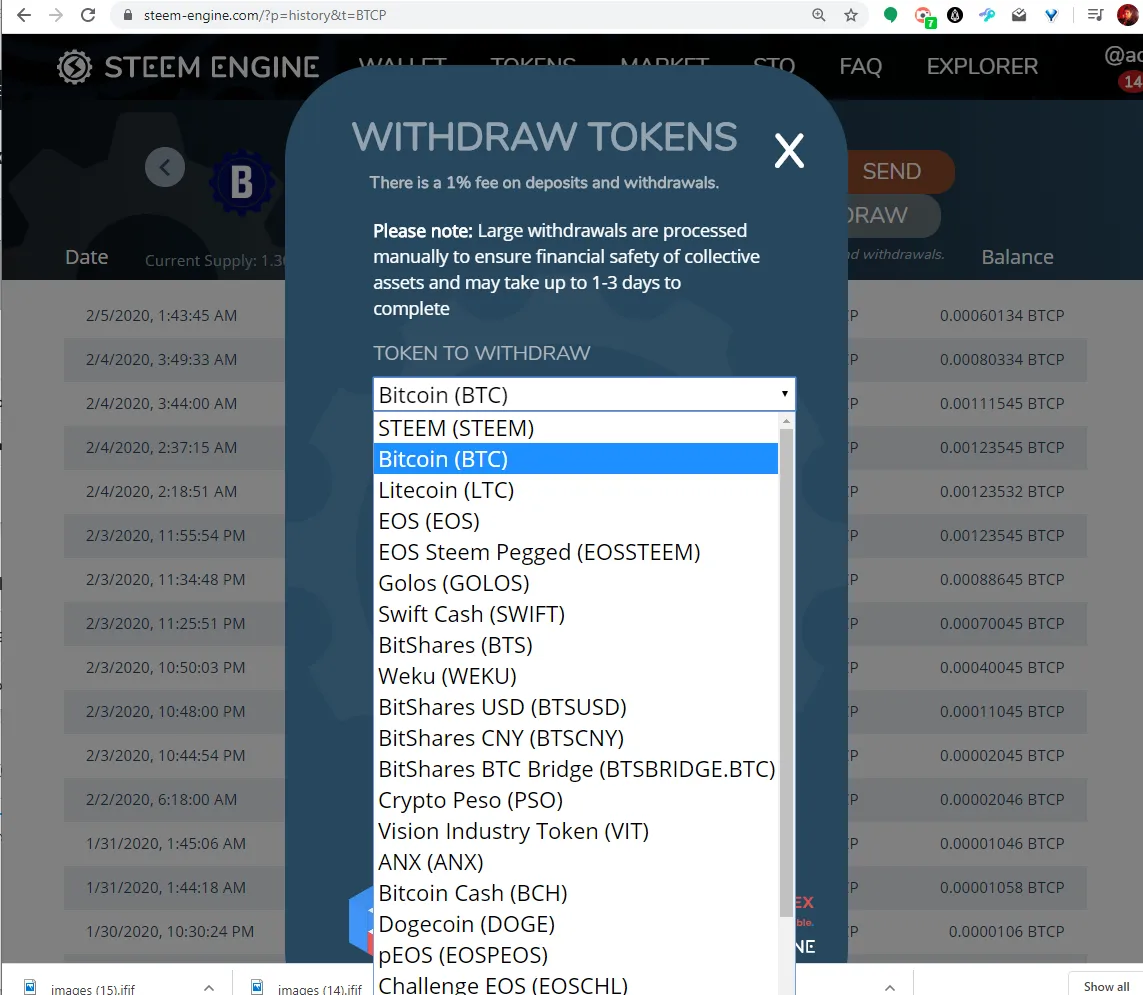Screen dimensions: 1143x995
Task: Click balance 0.00111545 BTCP
Action: (1002, 403)
